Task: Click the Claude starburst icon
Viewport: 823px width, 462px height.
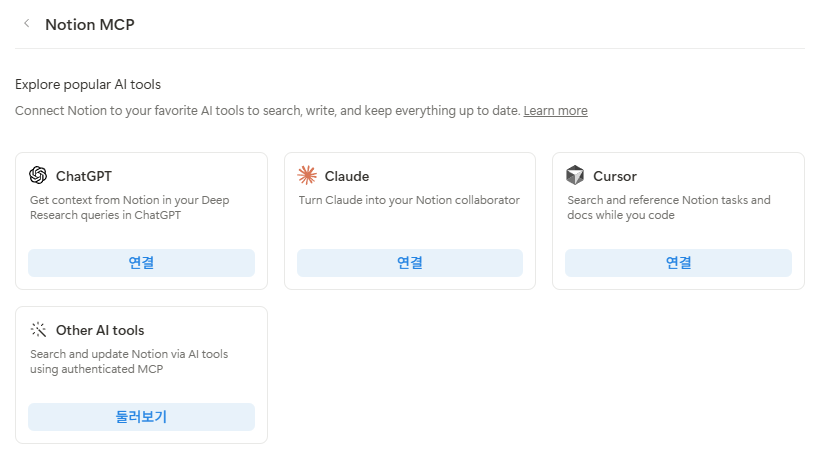Action: [307, 175]
